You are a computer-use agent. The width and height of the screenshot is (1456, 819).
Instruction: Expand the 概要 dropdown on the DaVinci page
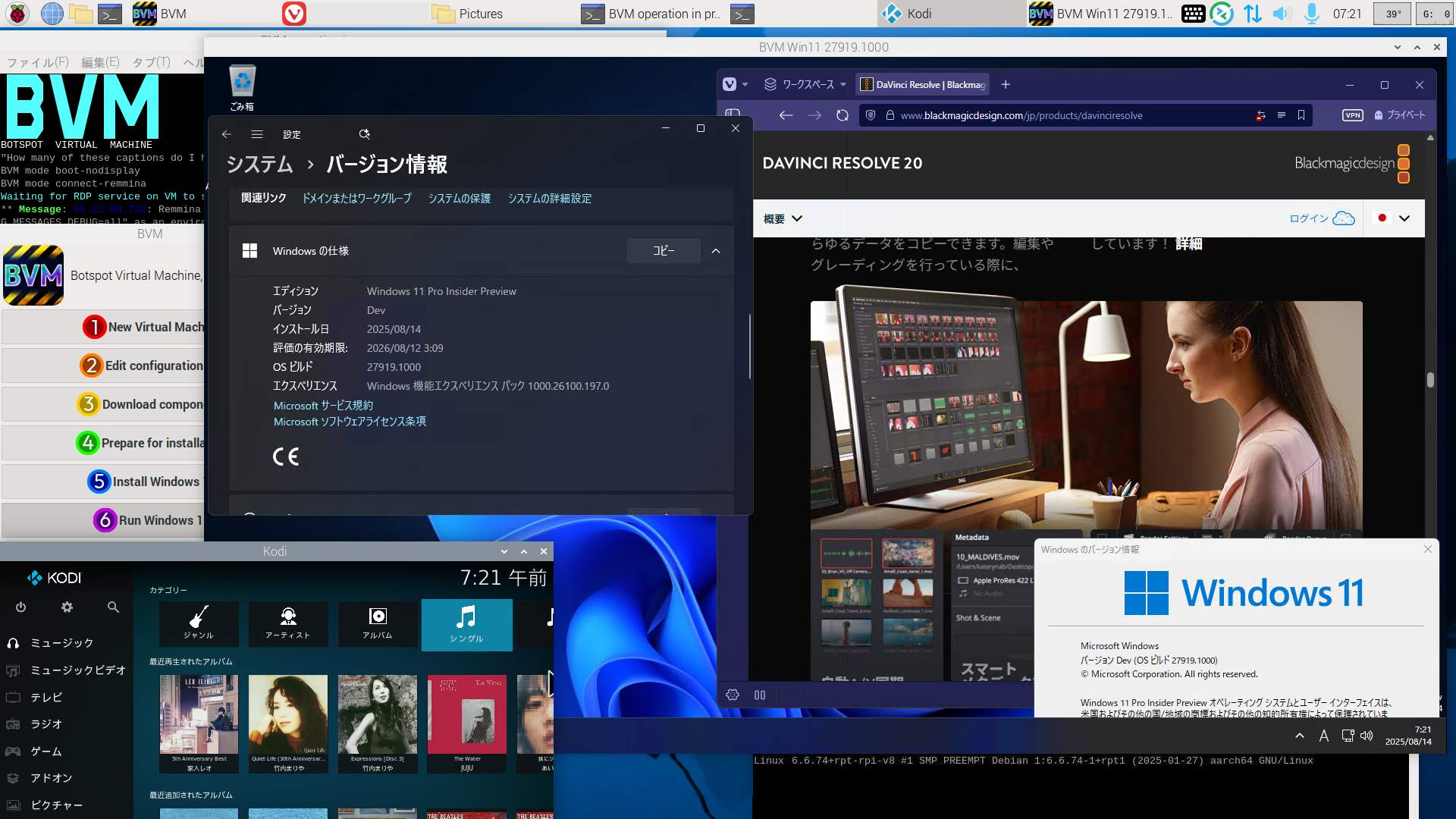(783, 218)
